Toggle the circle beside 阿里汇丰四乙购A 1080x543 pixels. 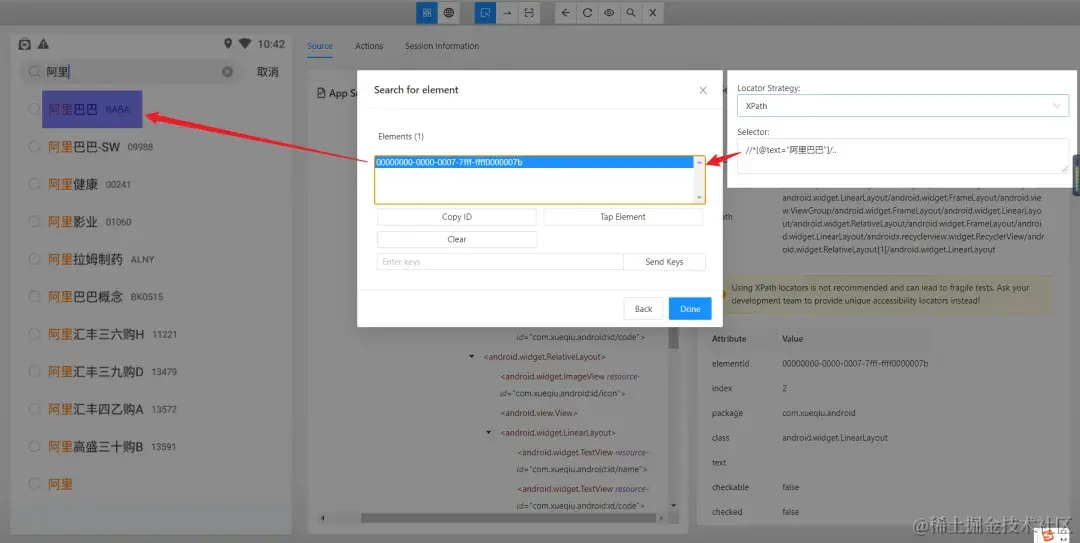pos(34,409)
